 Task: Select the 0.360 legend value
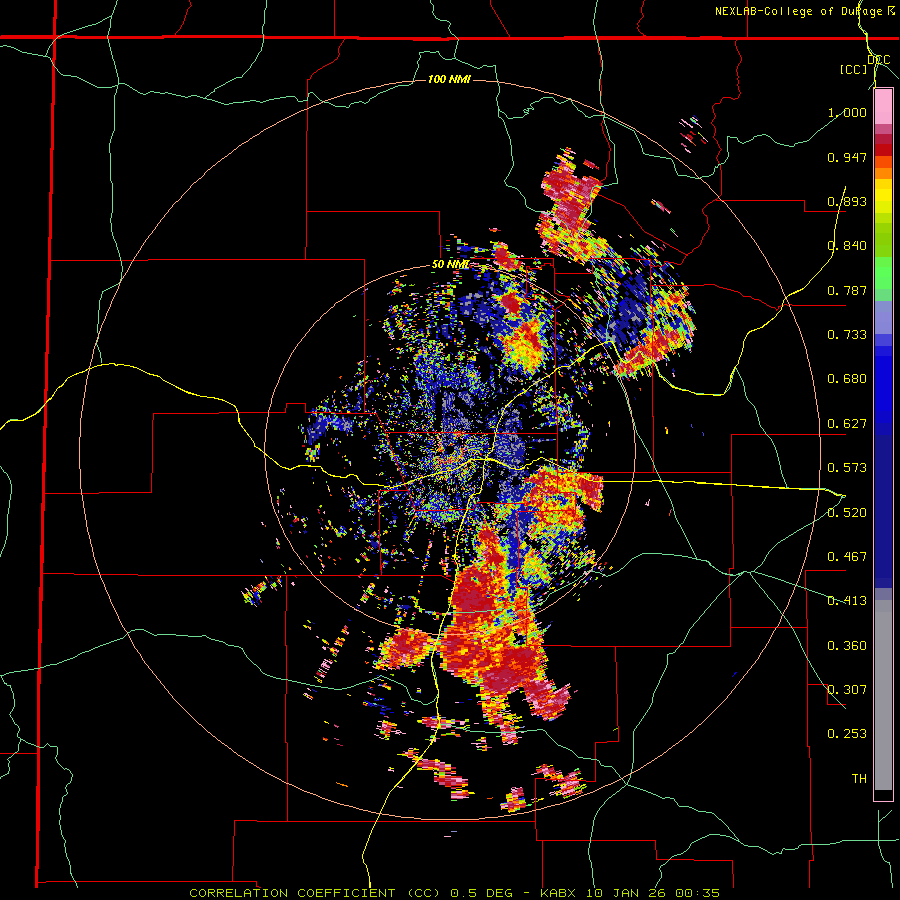[x=847, y=646]
